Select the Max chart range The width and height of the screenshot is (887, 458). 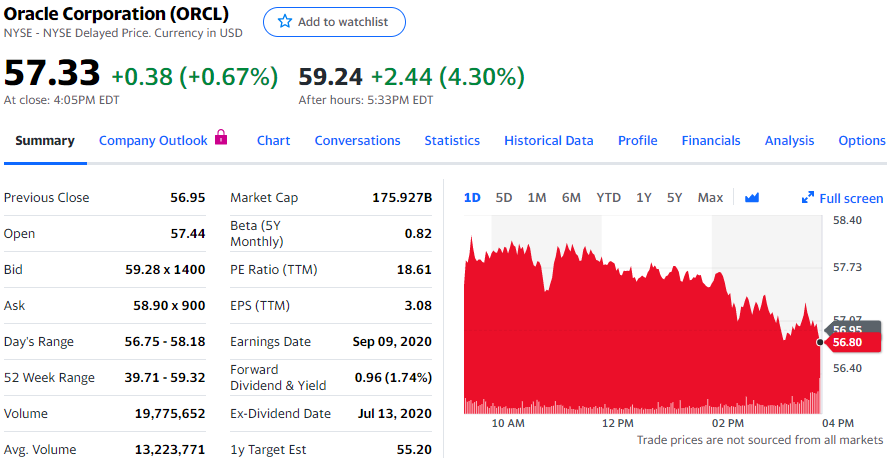point(710,198)
